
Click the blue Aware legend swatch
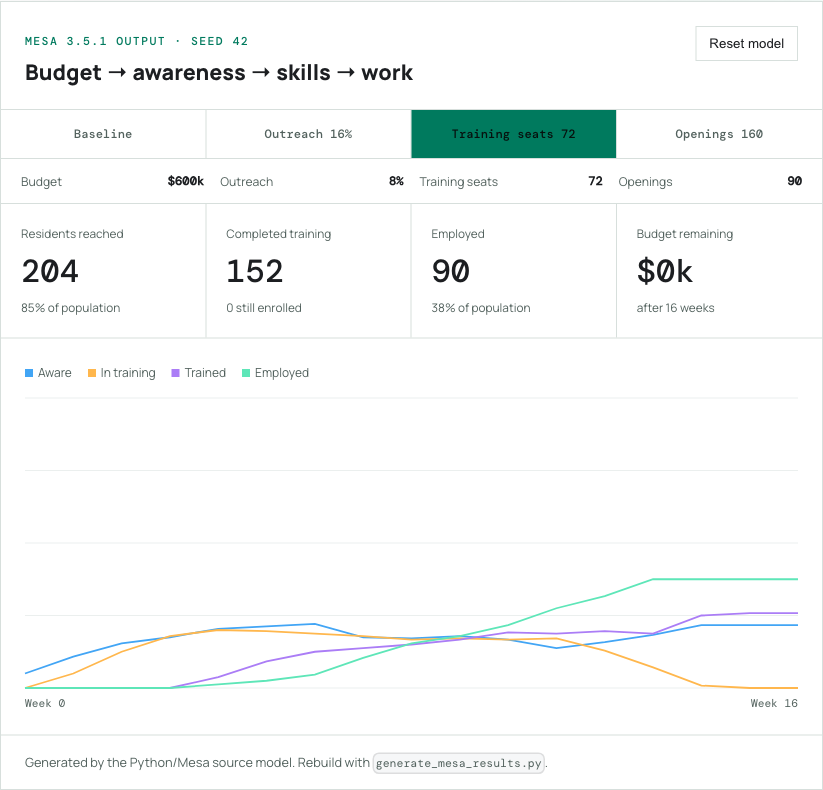[x=29, y=373]
